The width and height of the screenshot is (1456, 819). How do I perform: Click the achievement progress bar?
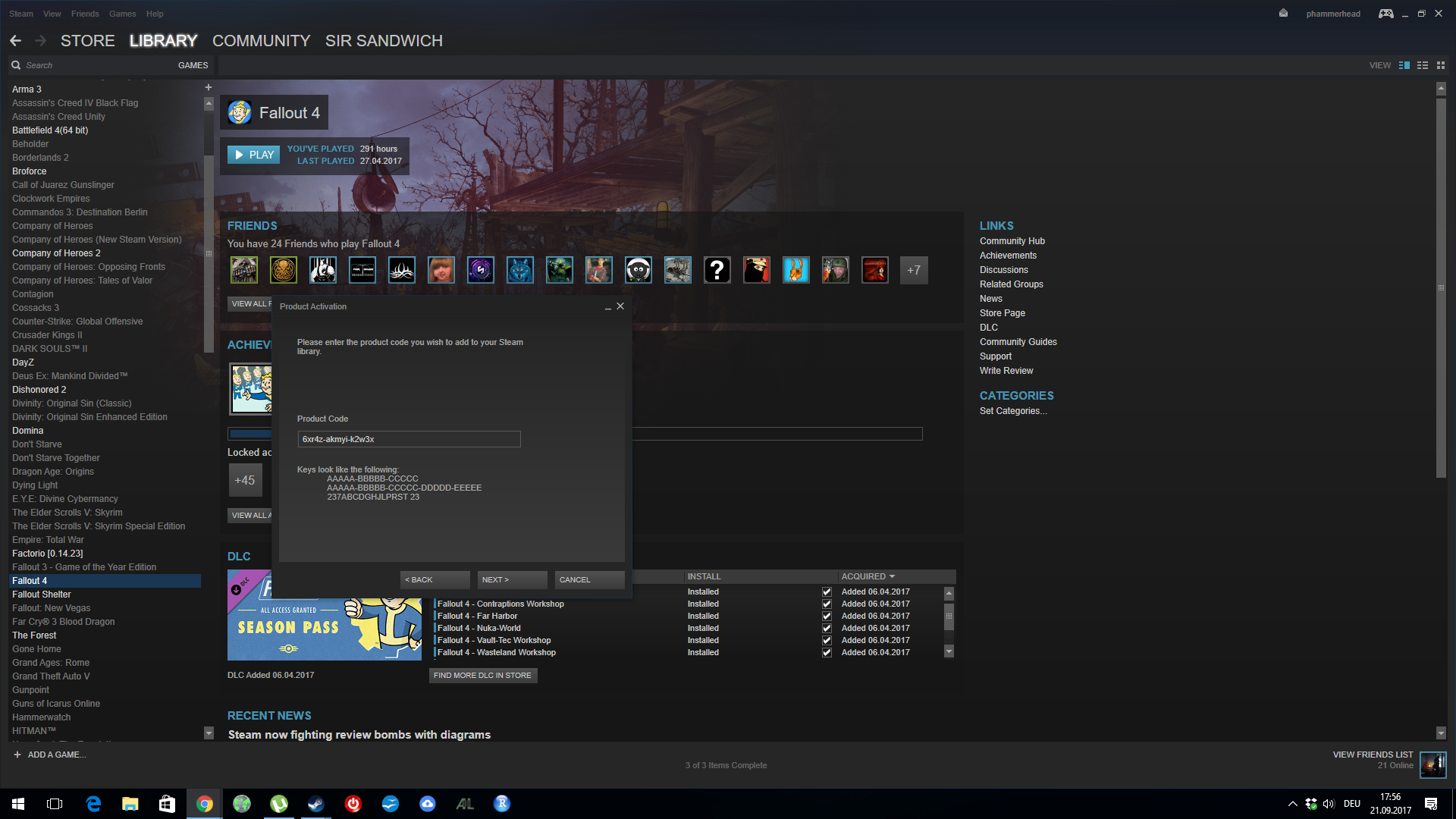pyautogui.click(x=575, y=434)
